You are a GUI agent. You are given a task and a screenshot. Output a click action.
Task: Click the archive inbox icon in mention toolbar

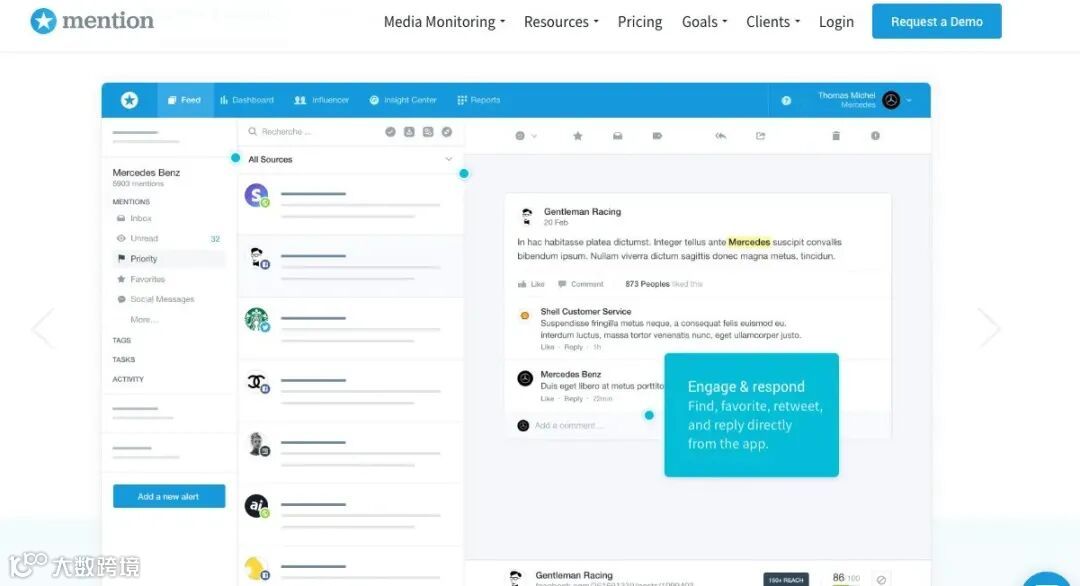[617, 136]
